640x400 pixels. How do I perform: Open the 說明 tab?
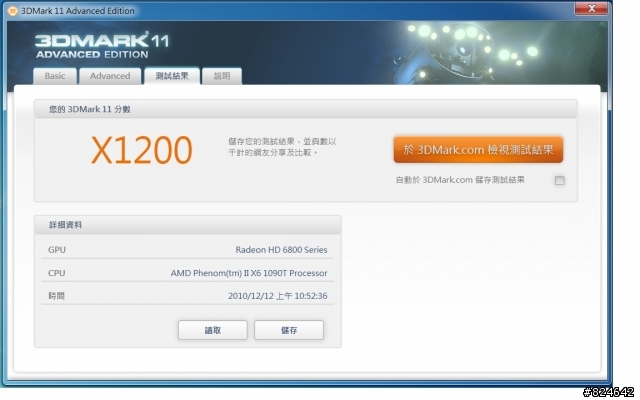pos(222,76)
